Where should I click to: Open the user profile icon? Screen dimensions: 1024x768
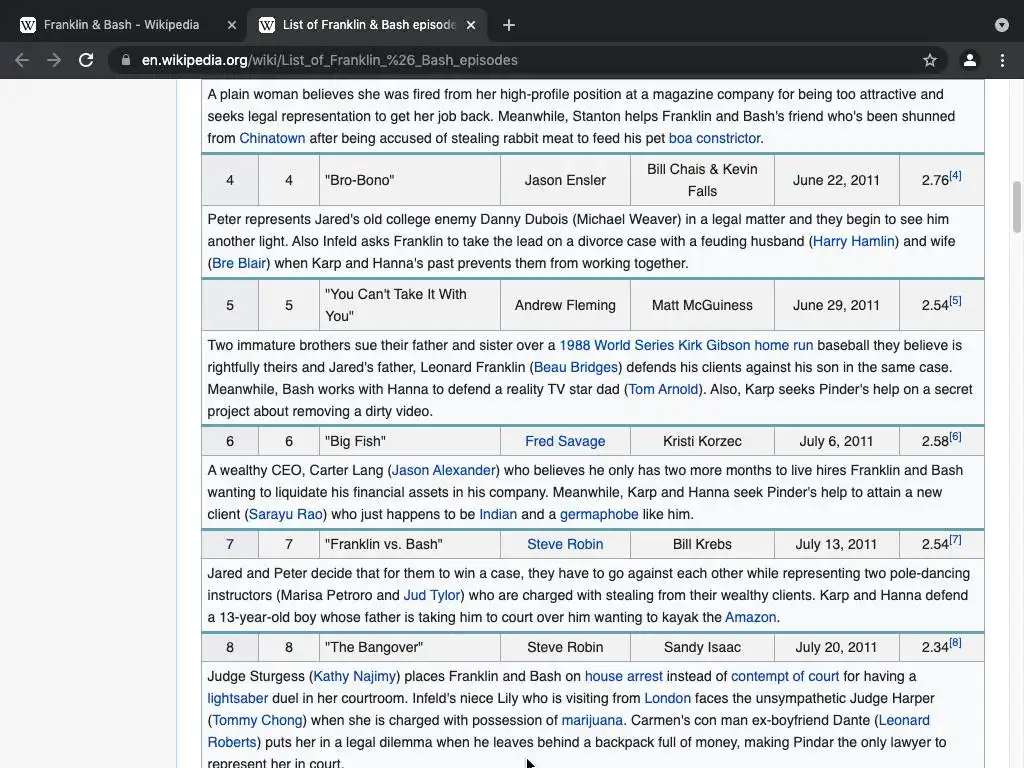click(970, 60)
